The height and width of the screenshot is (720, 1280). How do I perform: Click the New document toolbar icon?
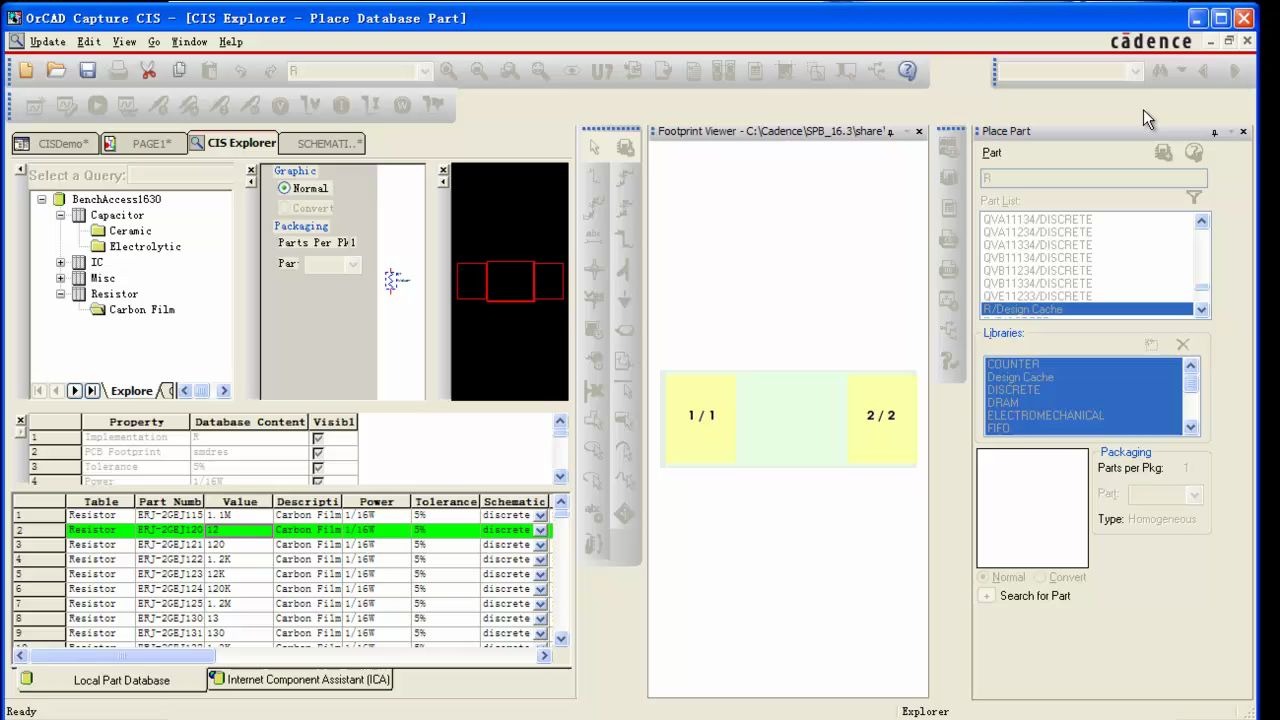point(26,70)
